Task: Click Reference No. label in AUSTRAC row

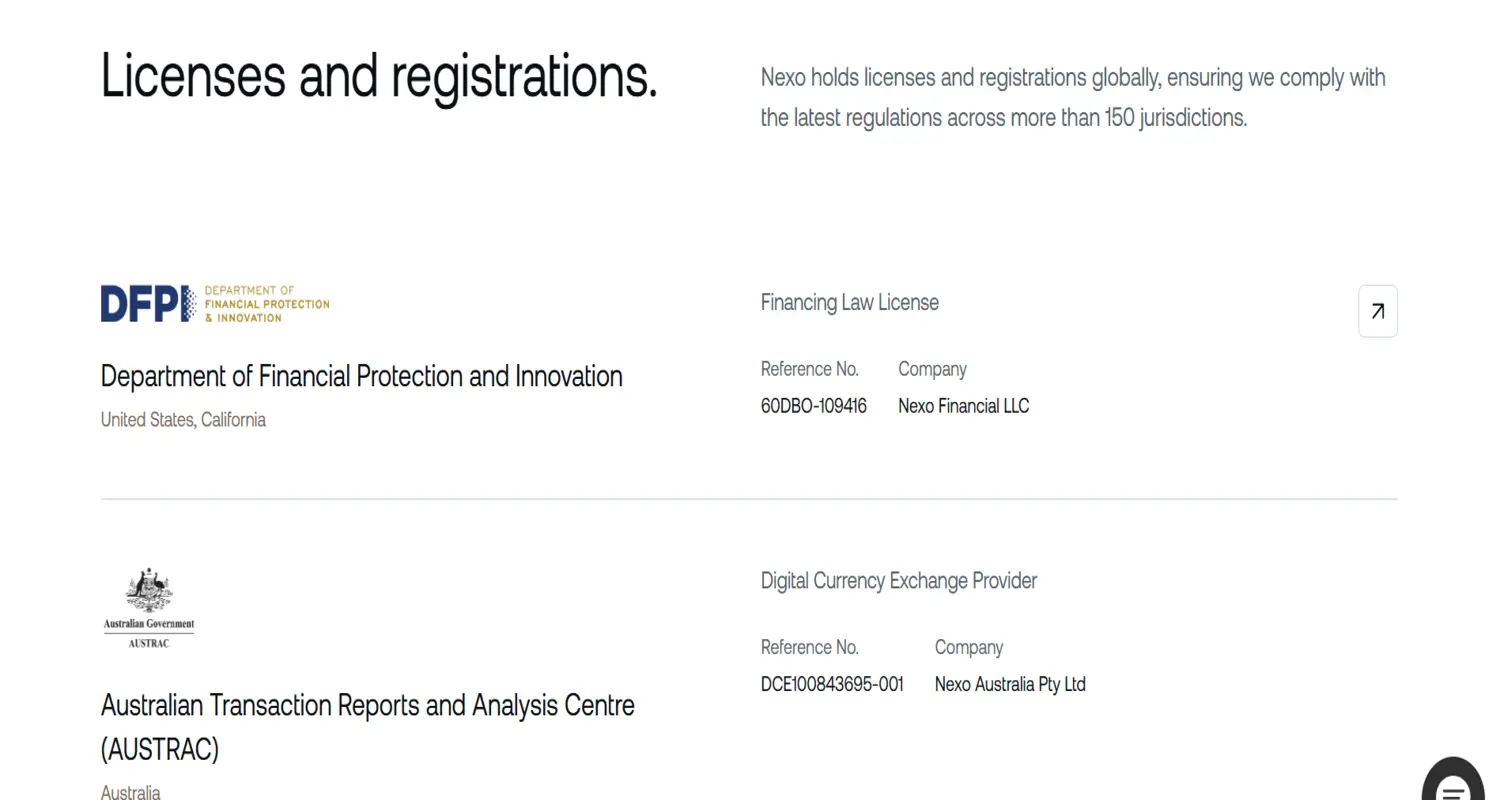Action: (809, 647)
